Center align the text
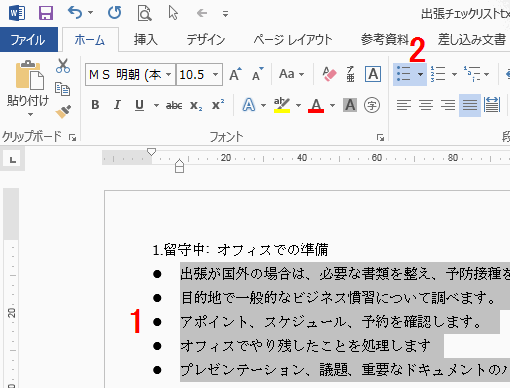Screen dimensions: 510x388 click(x=426, y=105)
